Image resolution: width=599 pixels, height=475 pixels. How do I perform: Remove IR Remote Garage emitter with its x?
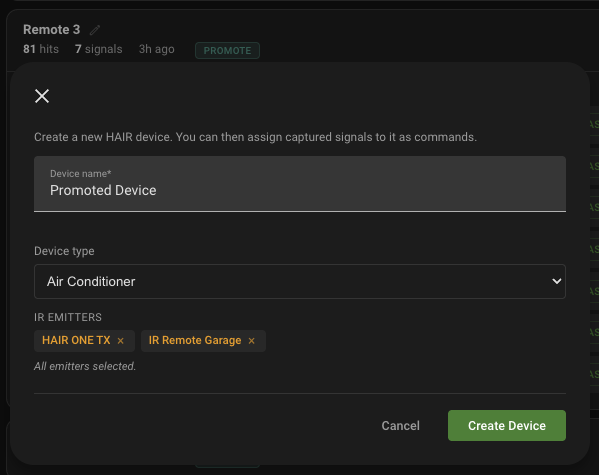pos(251,340)
